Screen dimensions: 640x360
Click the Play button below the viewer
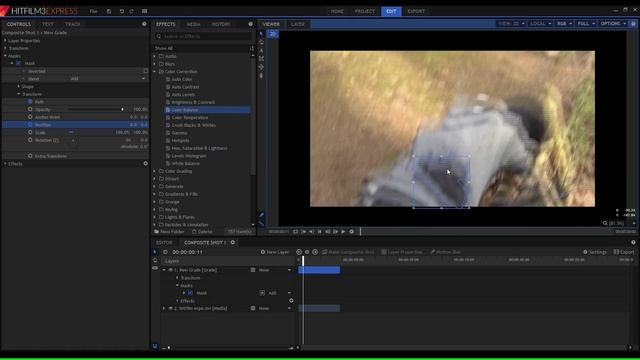(x=343, y=231)
